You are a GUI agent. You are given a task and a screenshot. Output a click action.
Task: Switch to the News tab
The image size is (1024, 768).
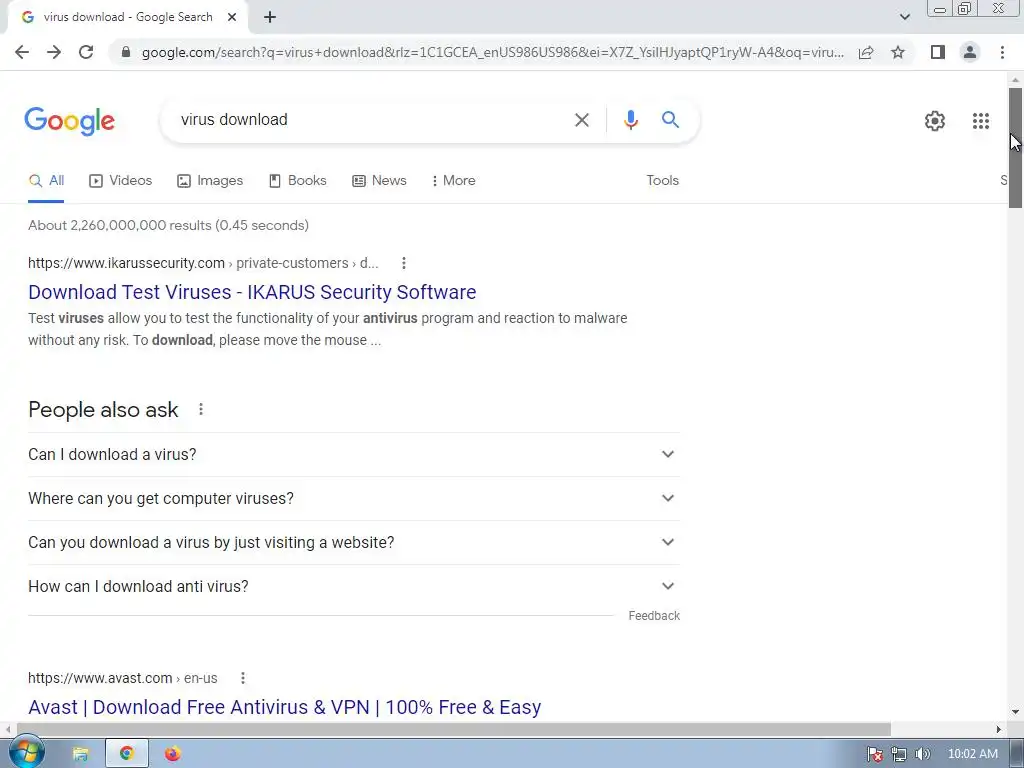tap(379, 181)
